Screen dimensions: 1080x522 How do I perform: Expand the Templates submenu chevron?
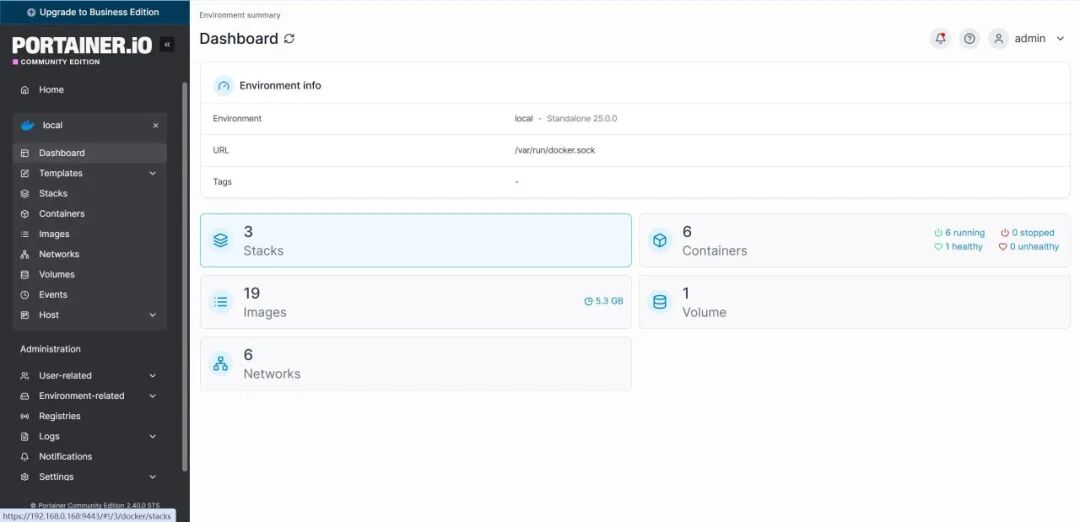tap(153, 174)
